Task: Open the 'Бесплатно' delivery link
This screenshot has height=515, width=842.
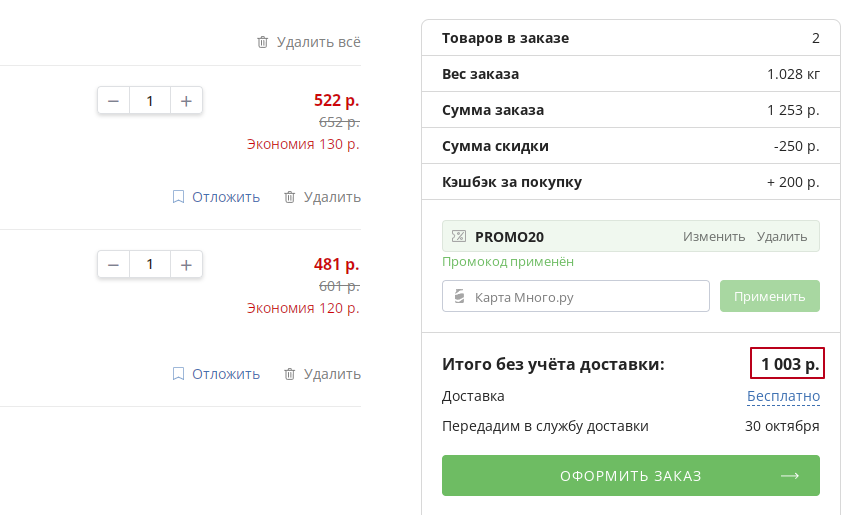Action: click(783, 396)
